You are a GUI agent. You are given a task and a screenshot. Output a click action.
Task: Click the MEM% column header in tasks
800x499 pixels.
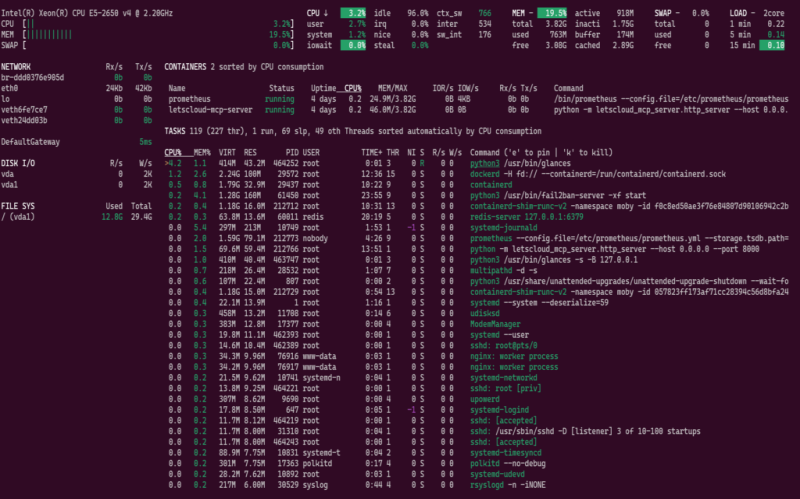[202, 152]
